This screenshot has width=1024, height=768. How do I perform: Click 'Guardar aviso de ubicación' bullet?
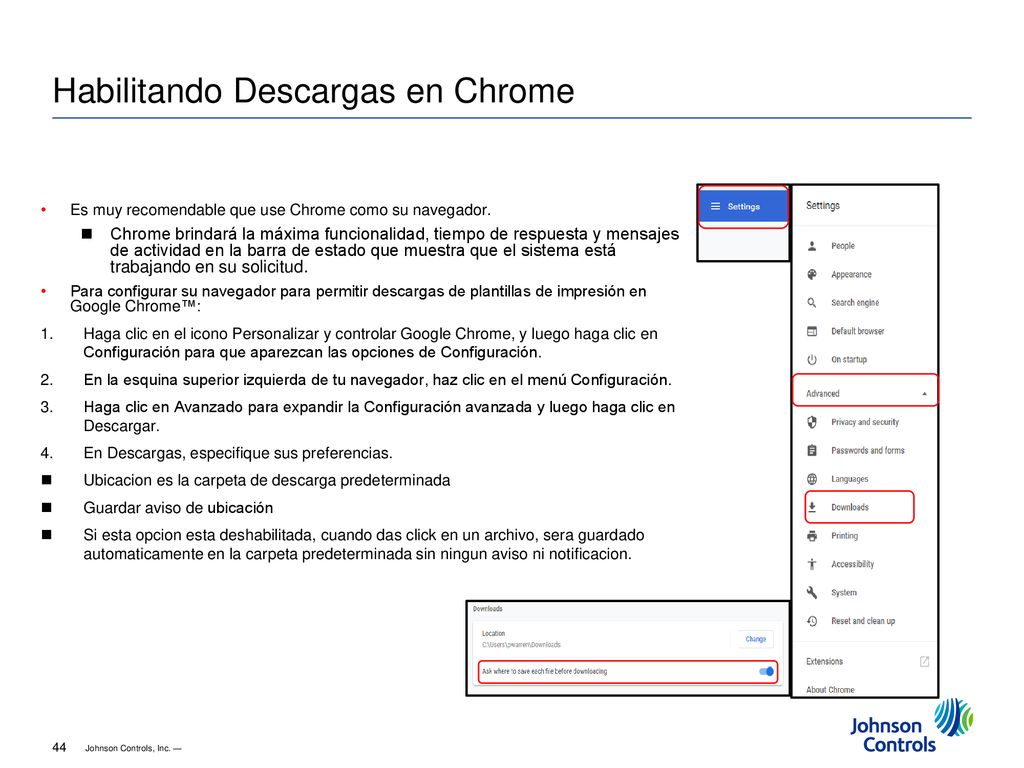178,508
